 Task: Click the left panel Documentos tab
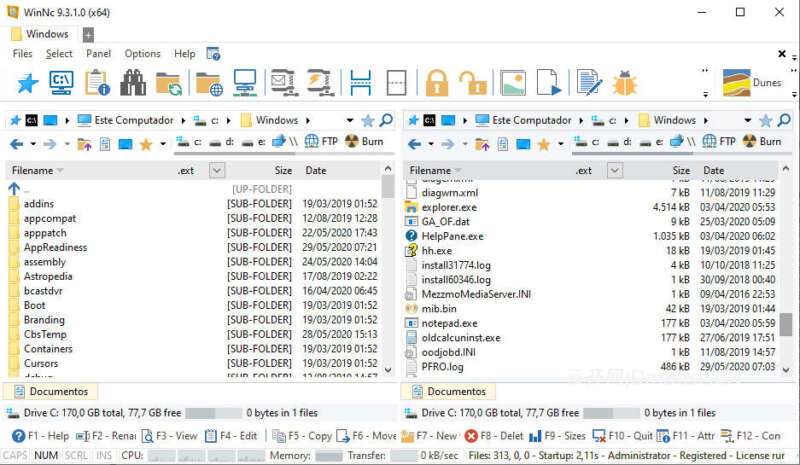[51, 391]
